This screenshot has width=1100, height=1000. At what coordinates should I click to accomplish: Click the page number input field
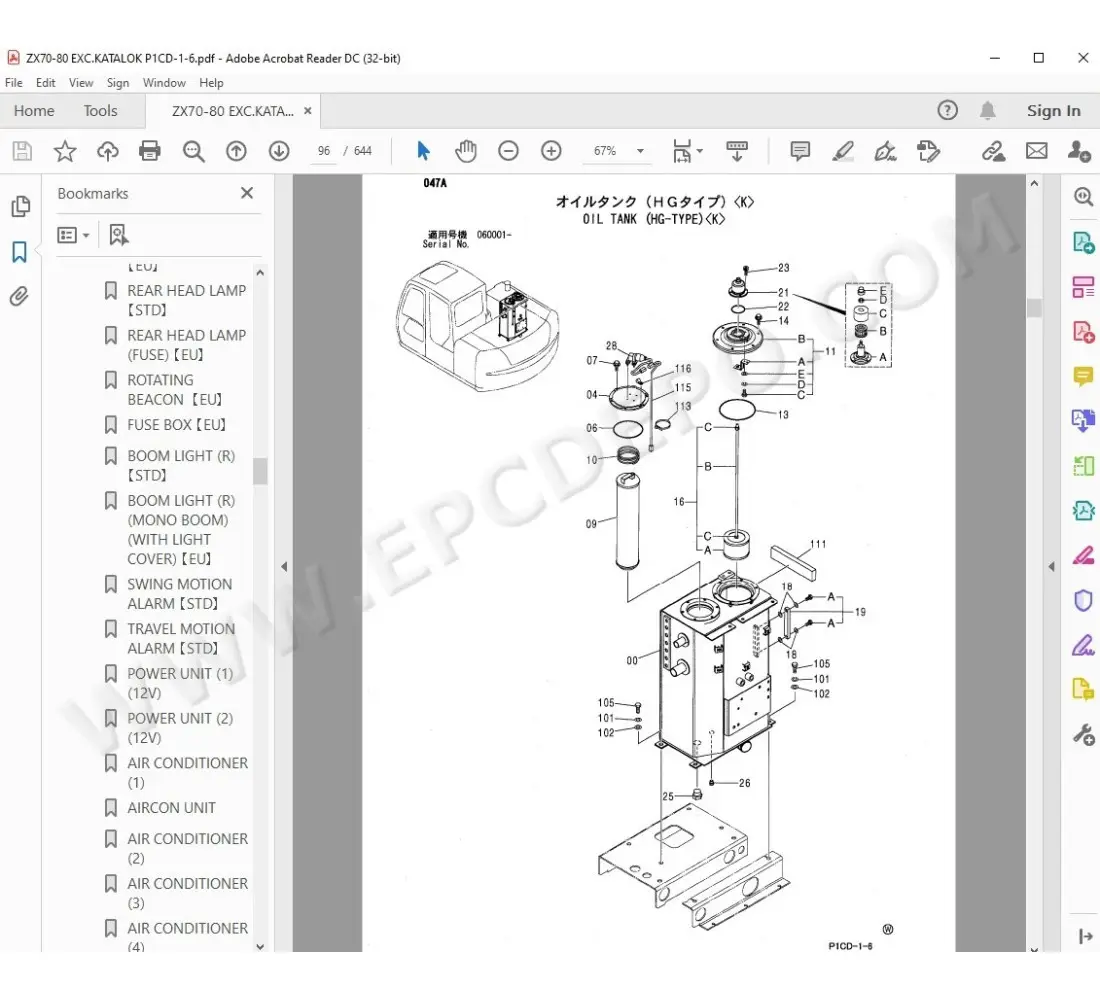coord(324,151)
